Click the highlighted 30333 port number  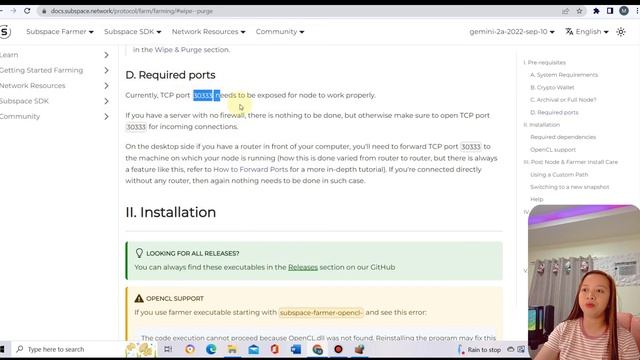click(x=203, y=96)
